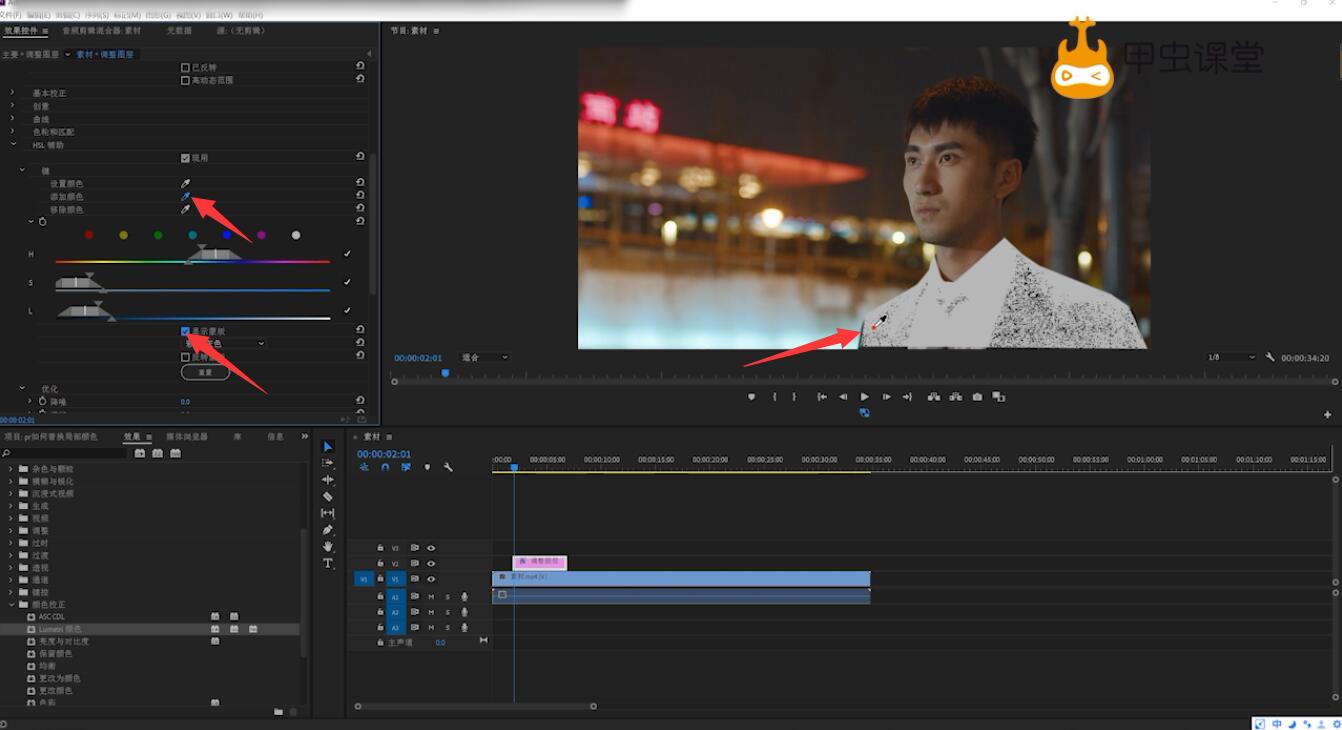Click Export Frame camera icon
This screenshot has height=730, width=1342.
click(x=977, y=397)
